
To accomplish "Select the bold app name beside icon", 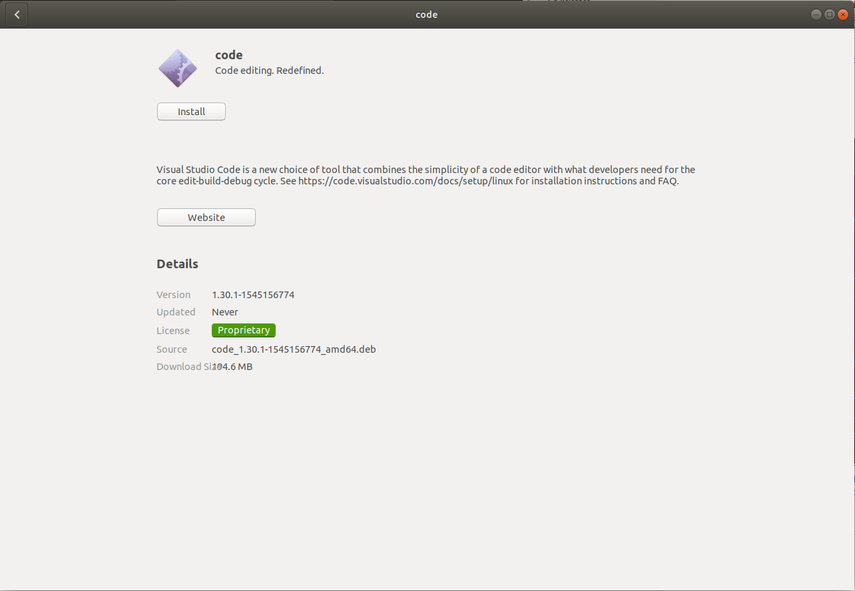I will [x=229, y=55].
